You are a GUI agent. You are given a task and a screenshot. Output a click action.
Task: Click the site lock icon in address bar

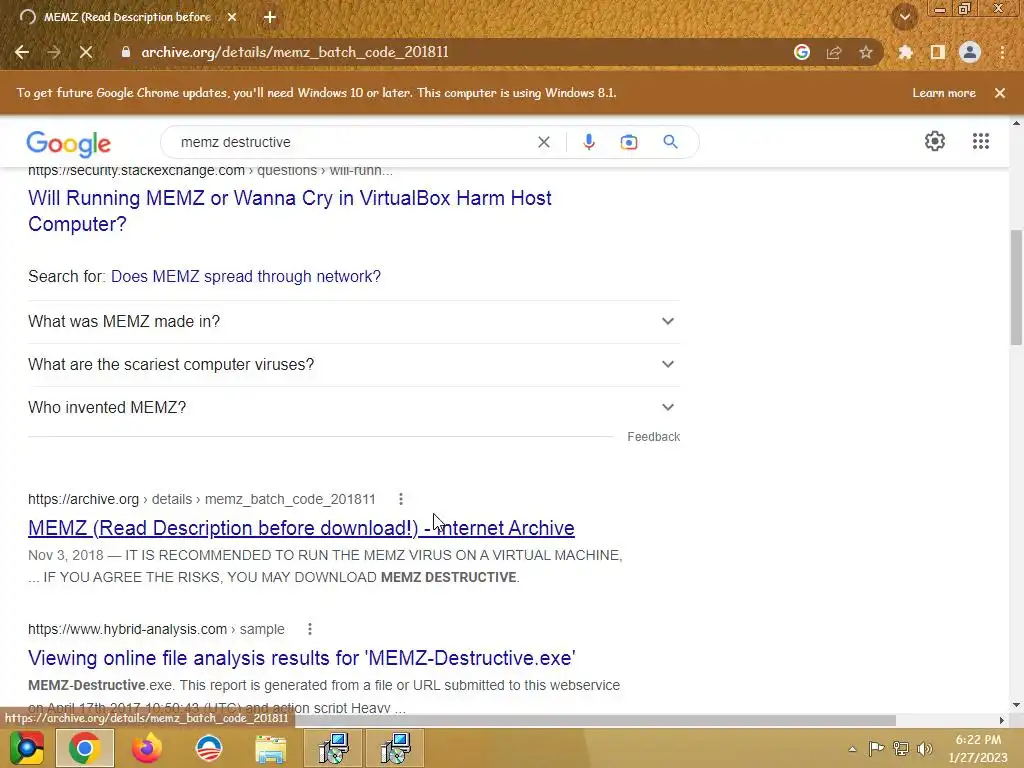pyautogui.click(x=126, y=52)
